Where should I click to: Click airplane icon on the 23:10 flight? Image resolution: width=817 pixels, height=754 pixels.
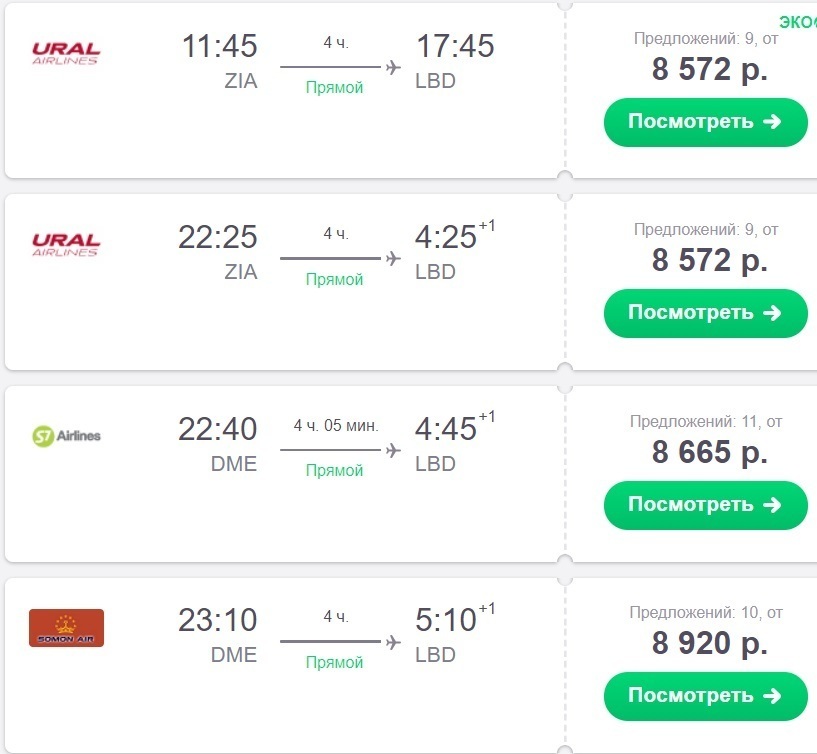[x=393, y=642]
